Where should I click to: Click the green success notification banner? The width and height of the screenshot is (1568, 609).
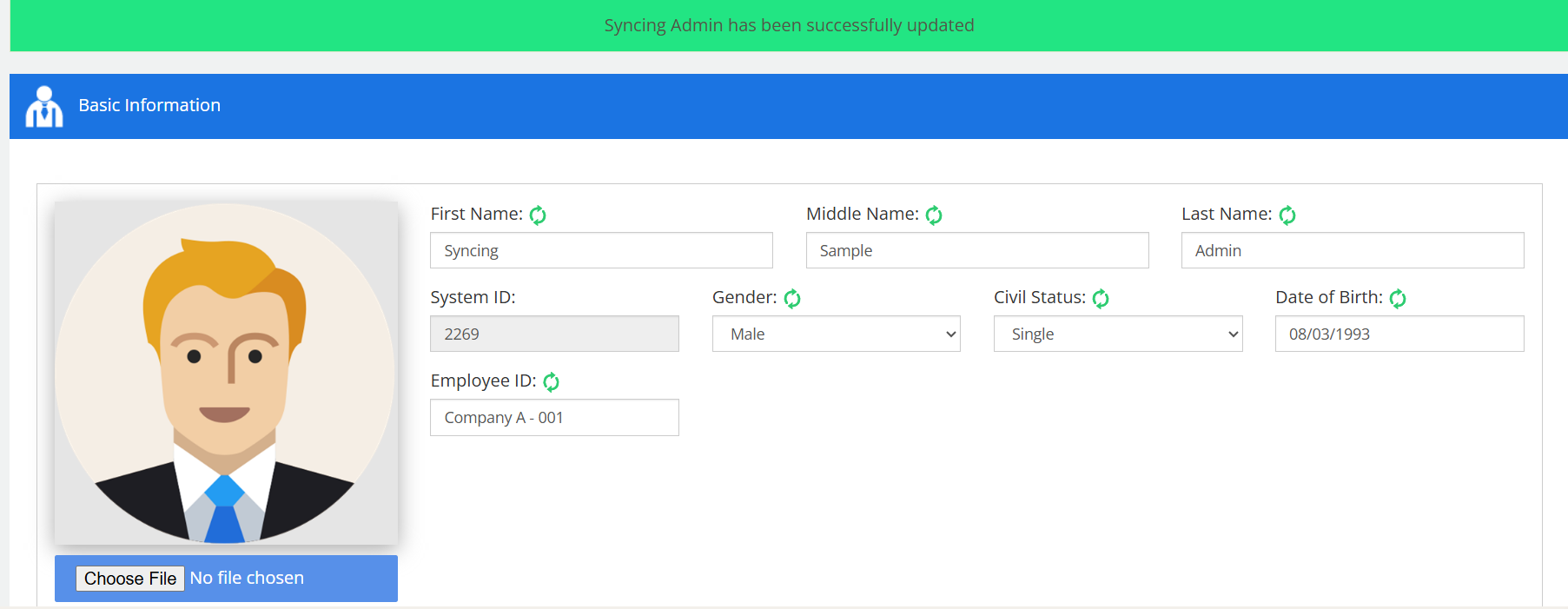pyautogui.click(x=789, y=25)
